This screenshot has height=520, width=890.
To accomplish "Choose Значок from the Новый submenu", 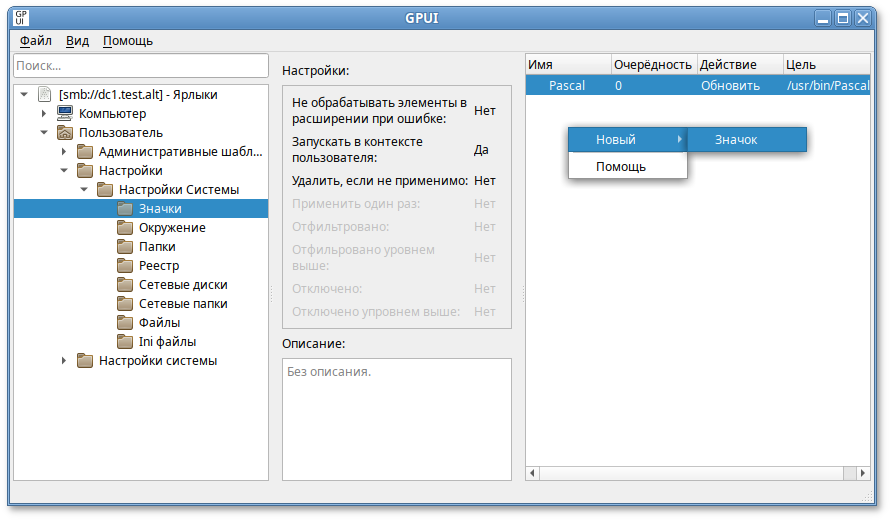I will pyautogui.click(x=736, y=140).
